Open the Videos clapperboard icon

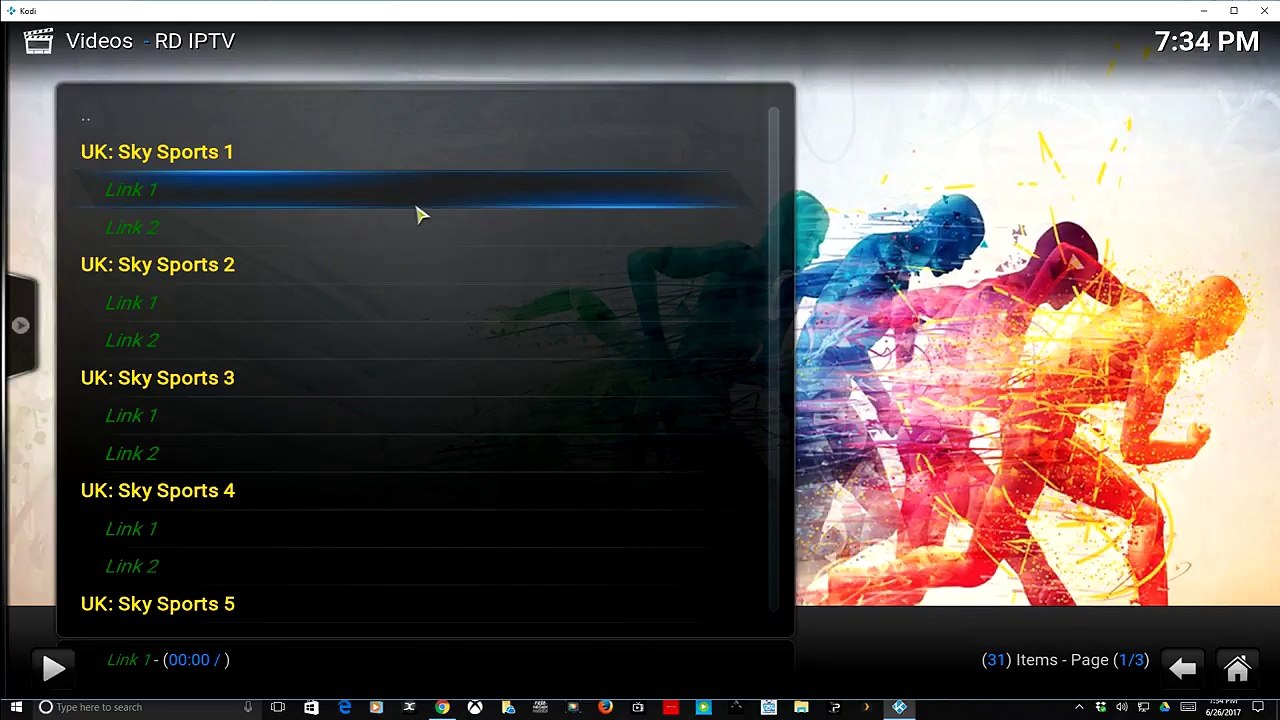point(38,41)
